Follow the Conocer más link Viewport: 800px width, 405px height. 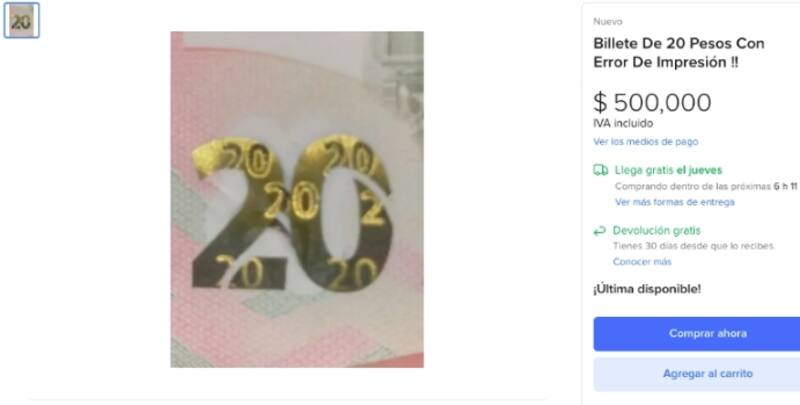(x=642, y=262)
